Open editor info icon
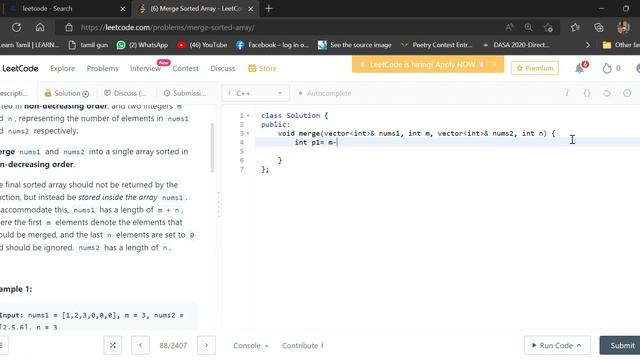The width and height of the screenshot is (640, 360). [x=567, y=93]
